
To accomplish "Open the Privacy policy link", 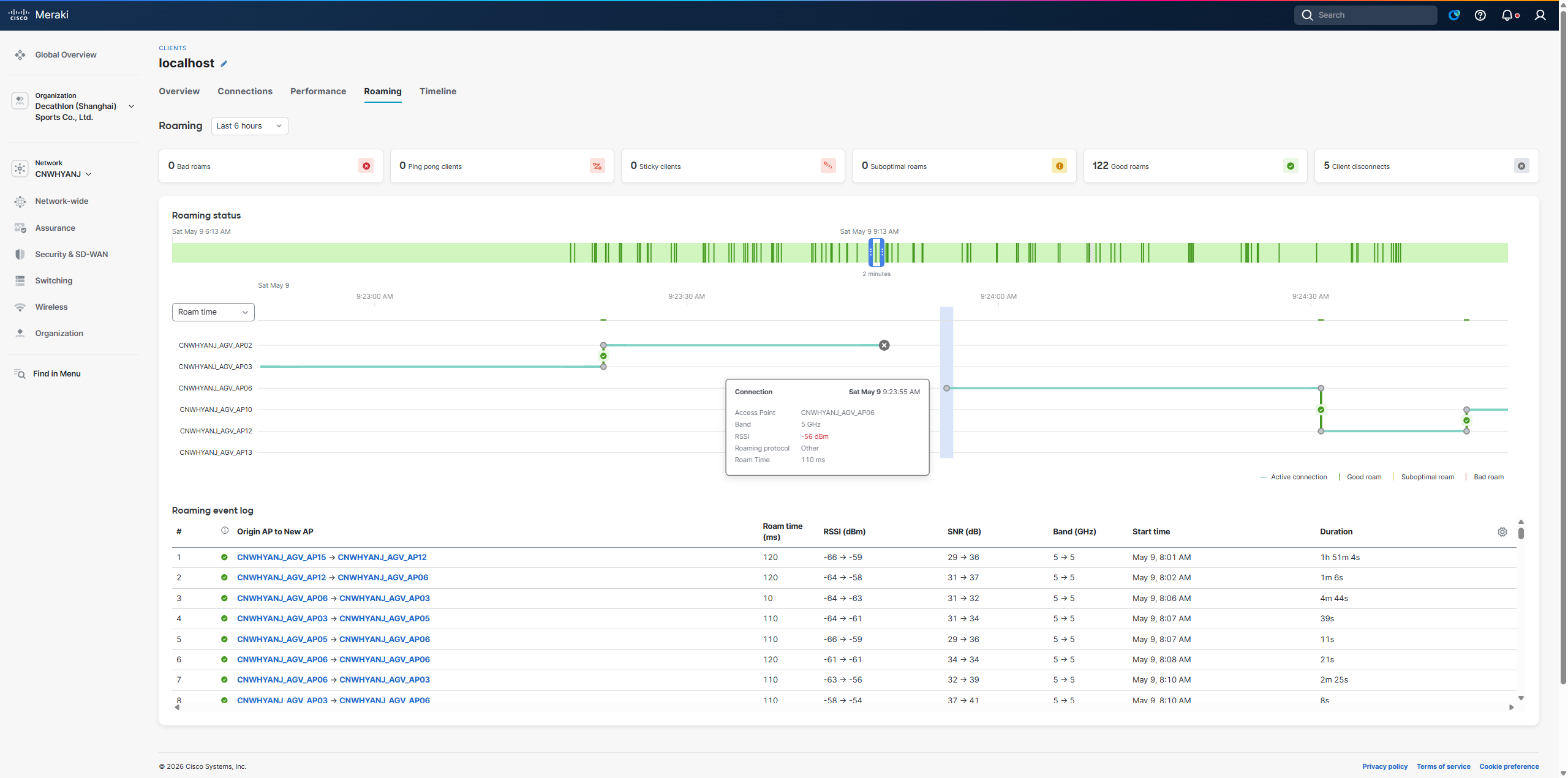I will tap(1385, 766).
